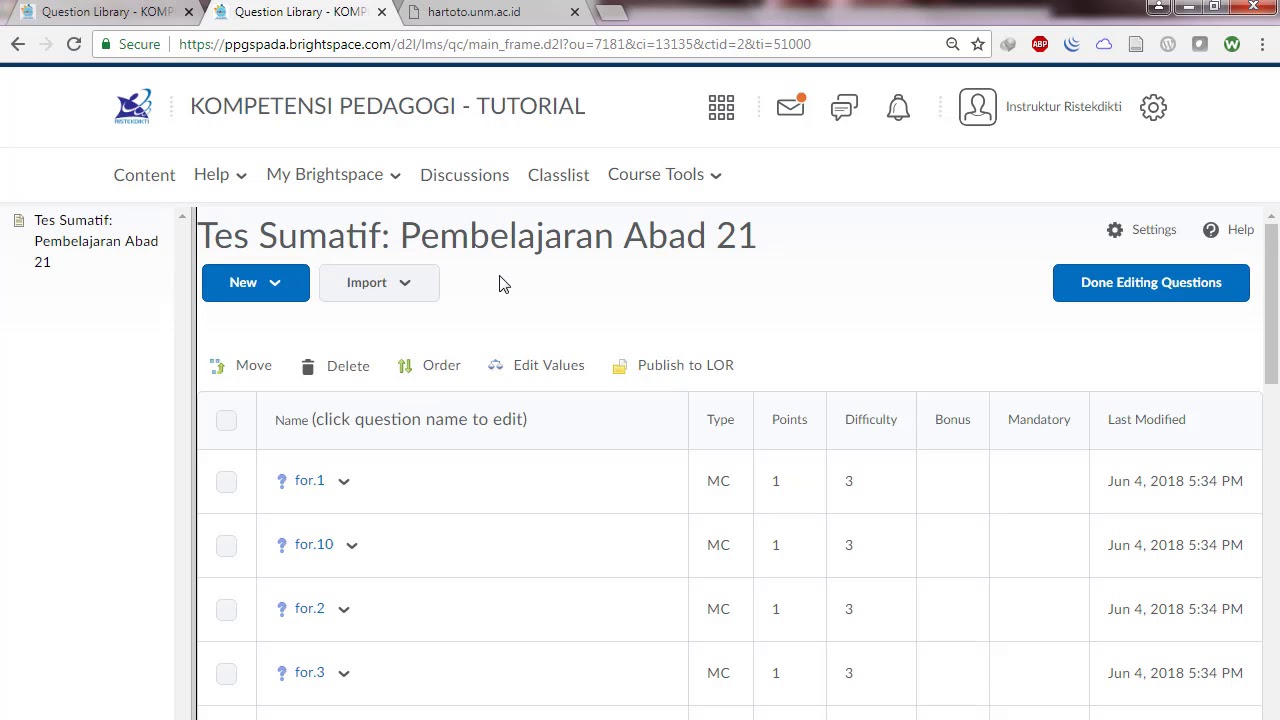Open the for.2 context menu chevron
The width and height of the screenshot is (1280, 720).
[344, 610]
